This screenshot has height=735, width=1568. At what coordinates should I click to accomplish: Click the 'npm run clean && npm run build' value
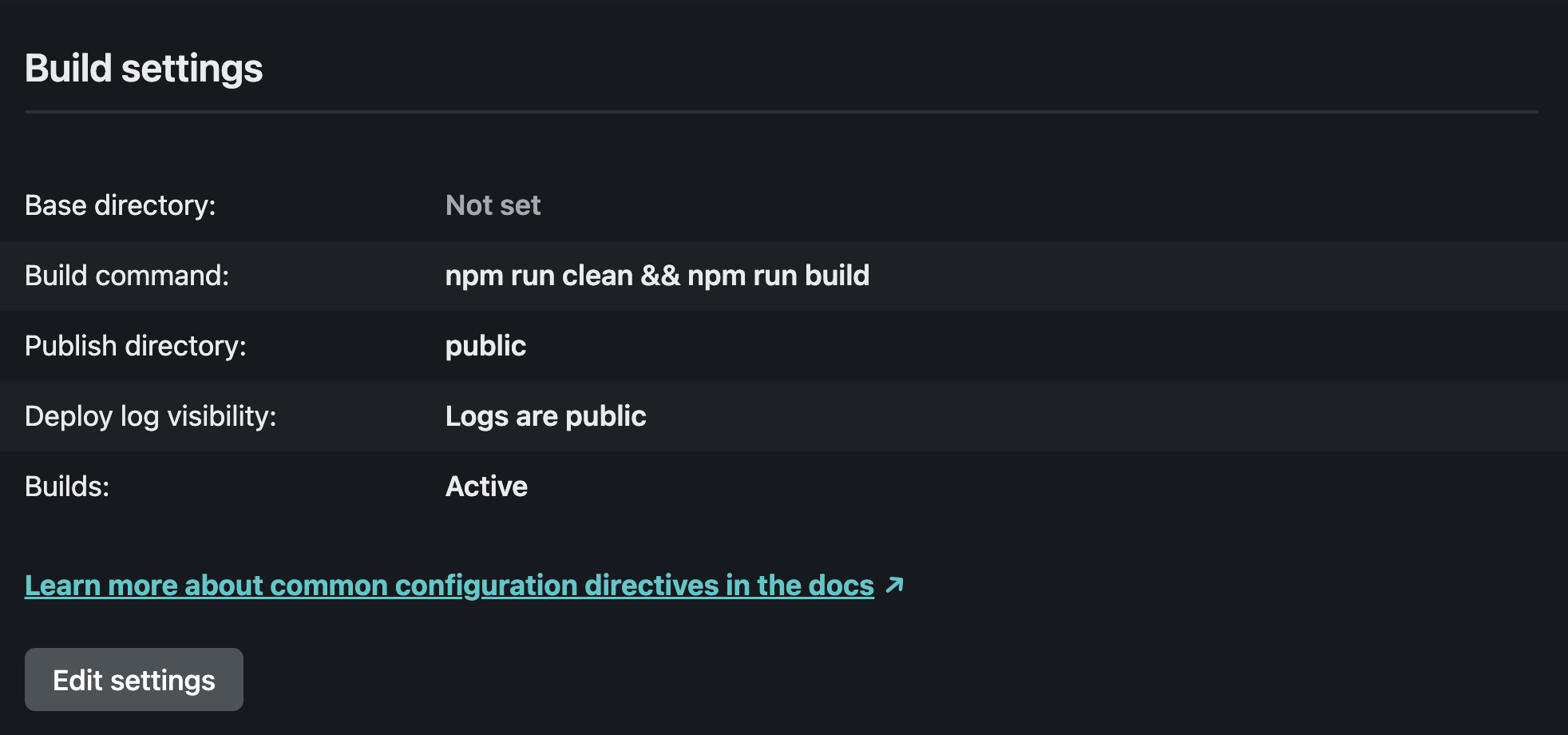[x=657, y=276]
